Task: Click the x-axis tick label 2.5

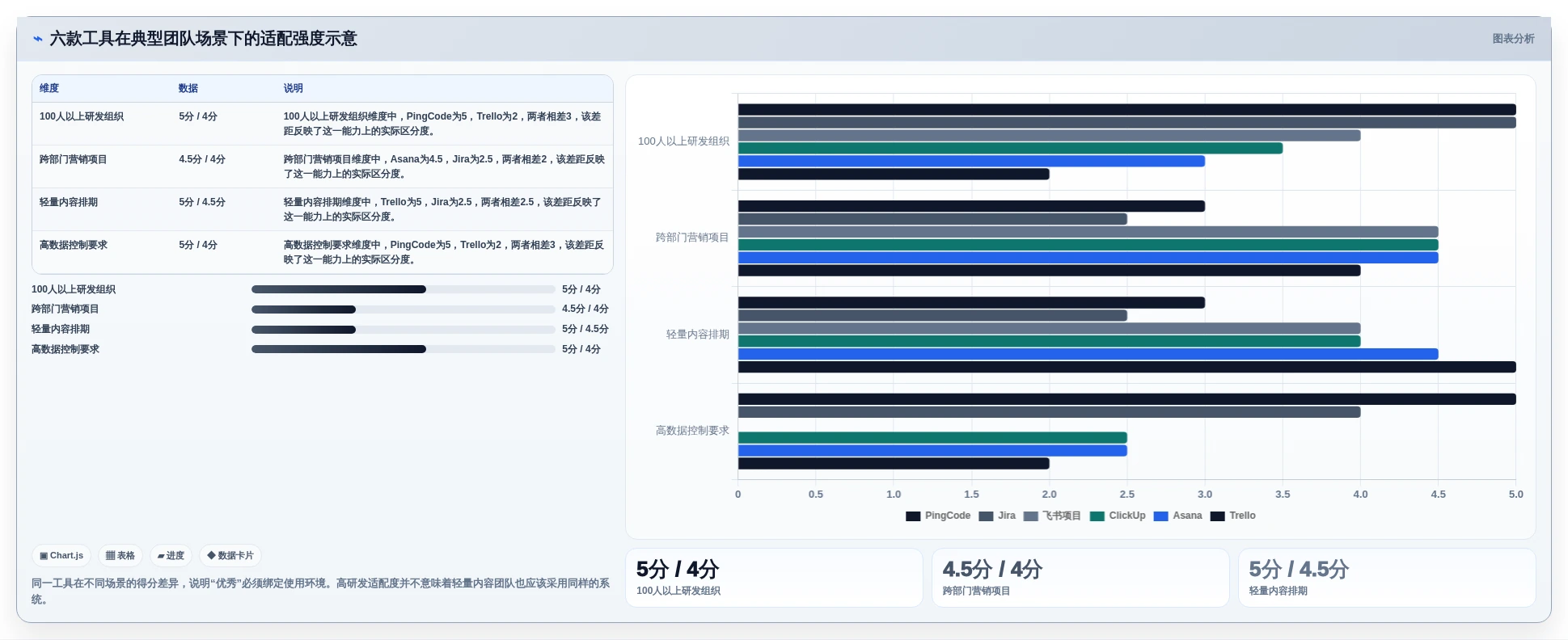Action: (1126, 495)
